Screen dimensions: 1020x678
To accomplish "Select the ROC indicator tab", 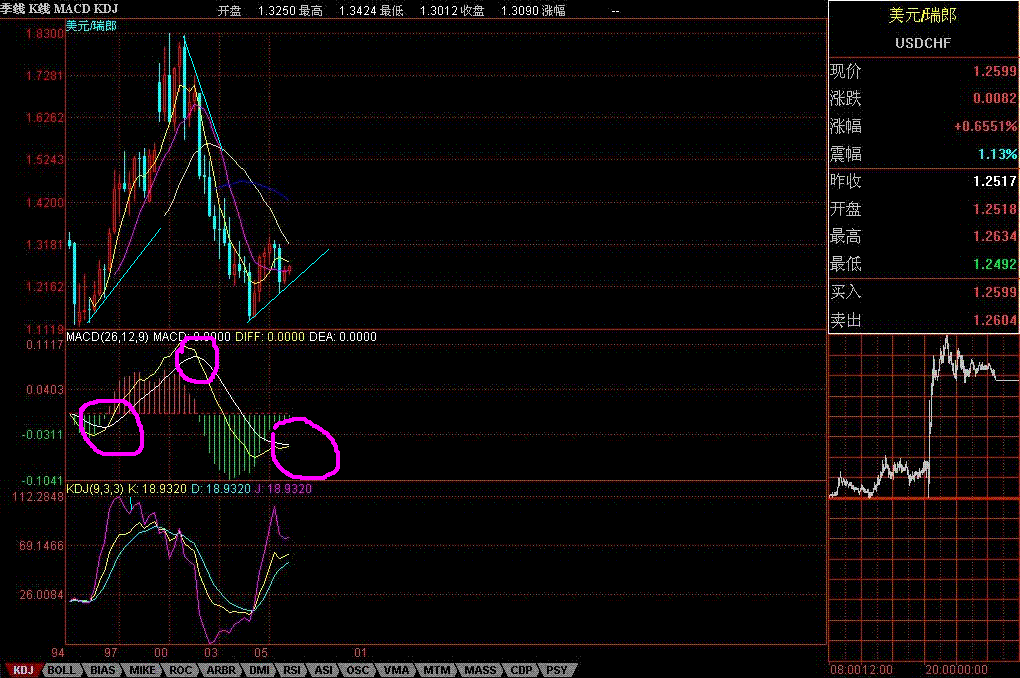I will pyautogui.click(x=181, y=670).
